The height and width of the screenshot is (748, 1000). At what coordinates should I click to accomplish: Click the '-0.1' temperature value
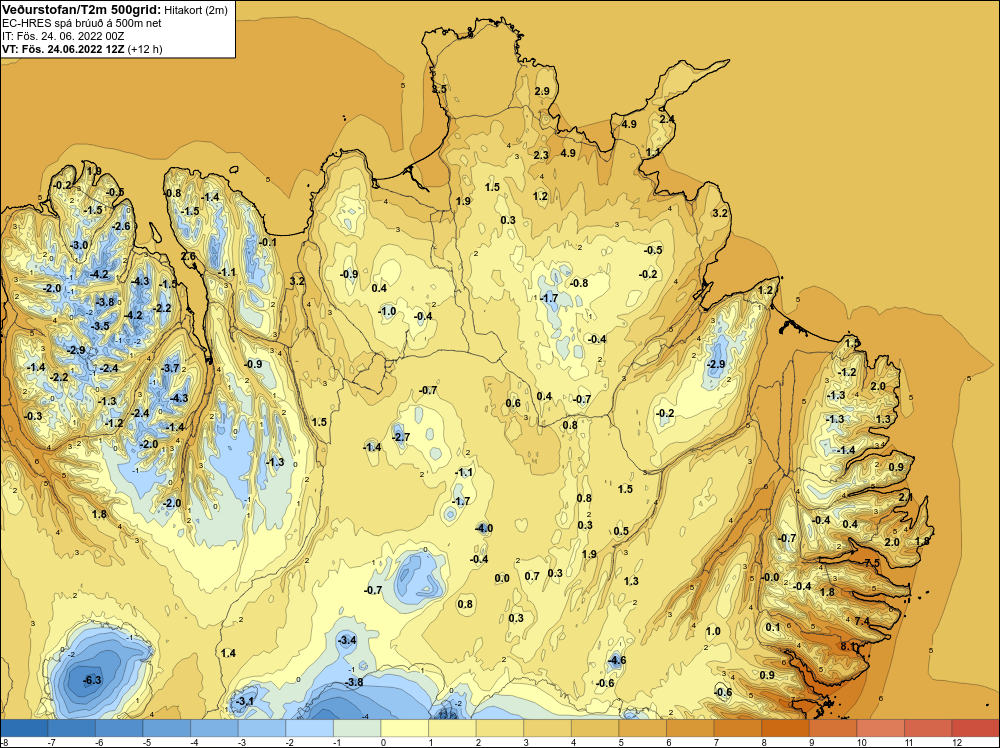(x=268, y=242)
